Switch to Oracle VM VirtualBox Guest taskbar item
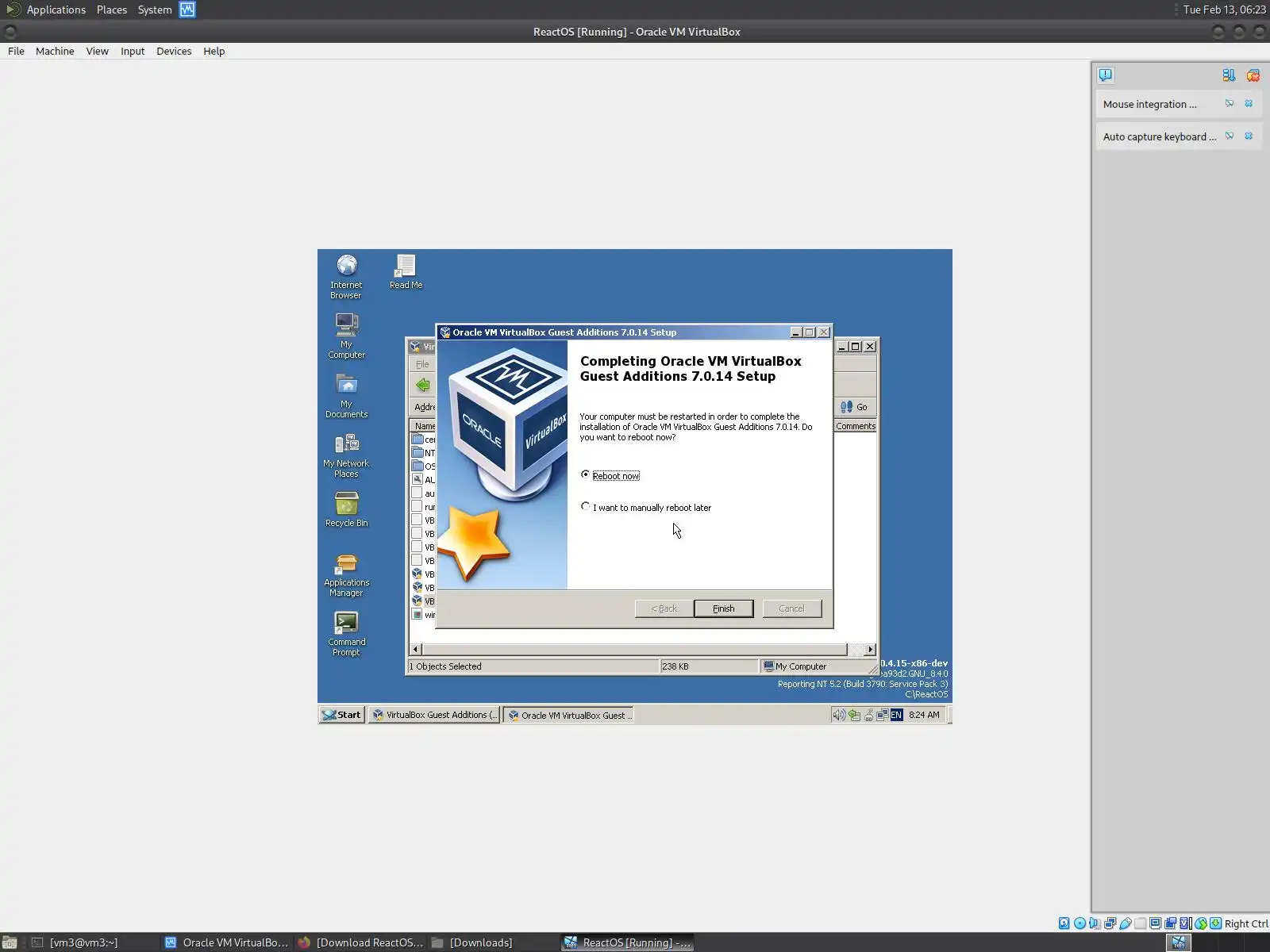 568,715
